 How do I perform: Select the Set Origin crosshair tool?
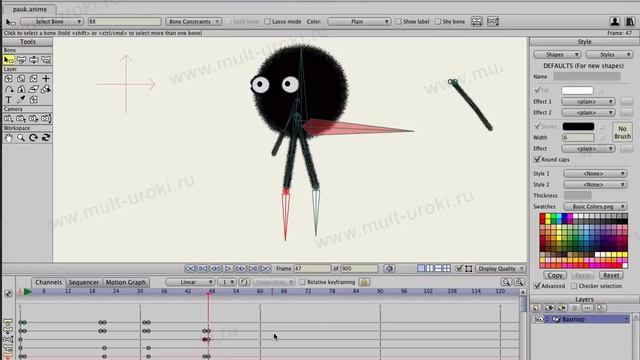[46, 78]
